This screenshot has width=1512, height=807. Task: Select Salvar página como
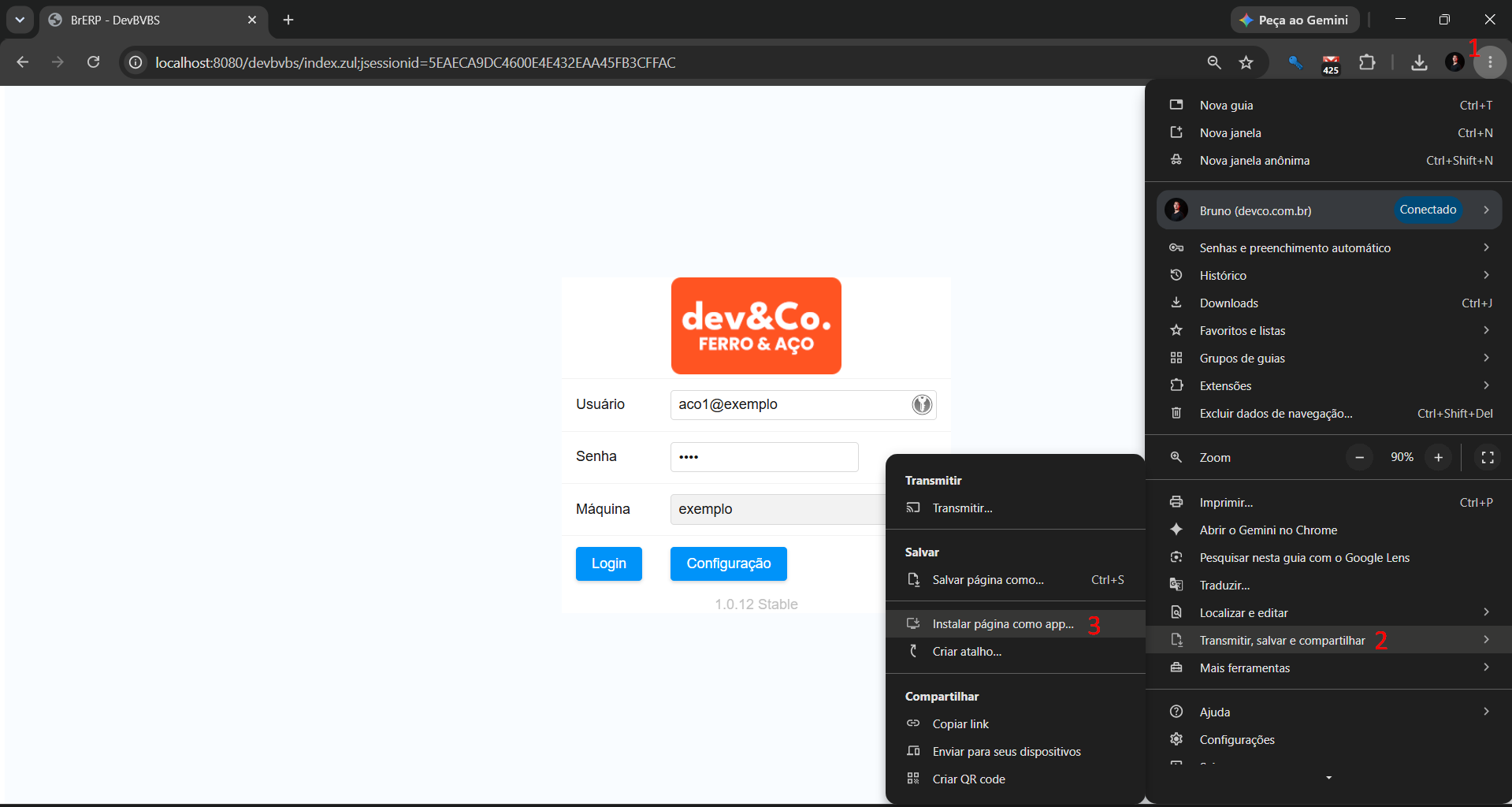[1016, 580]
